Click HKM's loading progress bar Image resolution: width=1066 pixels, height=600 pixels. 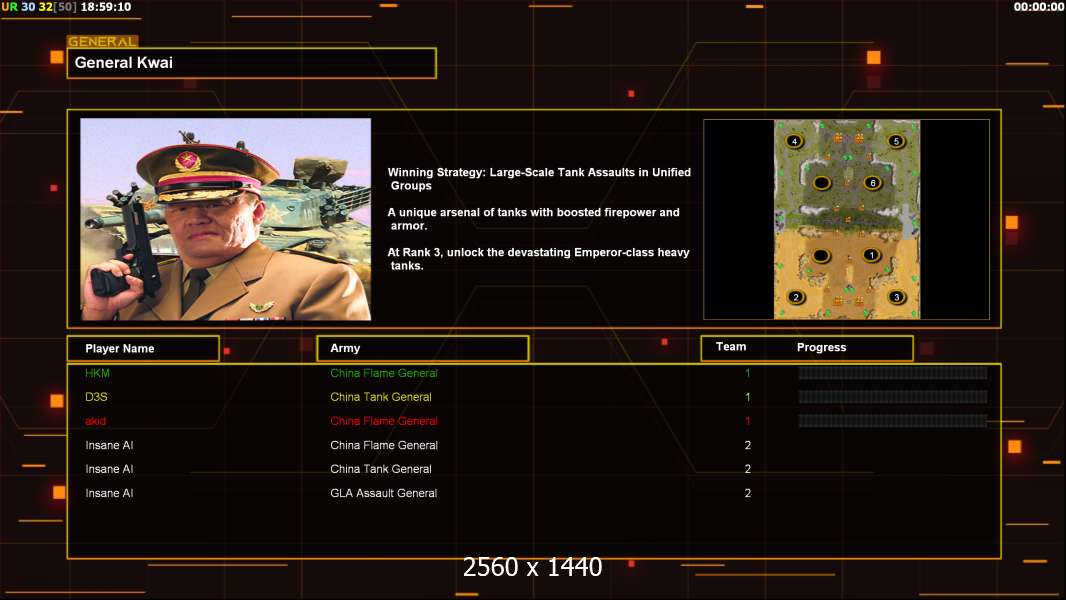click(893, 373)
